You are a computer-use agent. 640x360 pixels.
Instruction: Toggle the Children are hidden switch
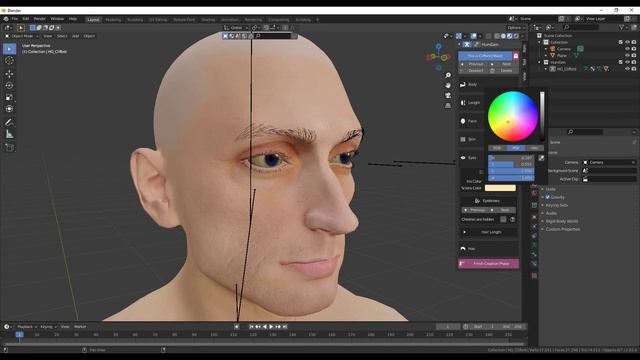pyautogui.click(x=503, y=220)
